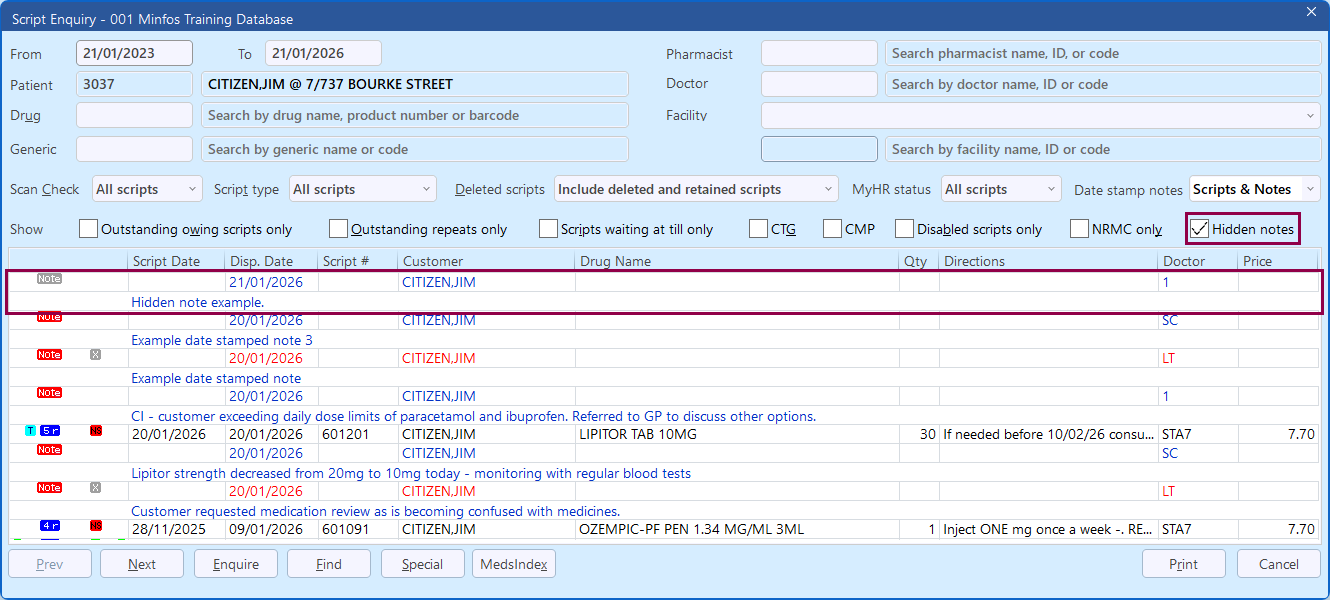
Task: Click the grey hidden Note badge
Action: (49, 279)
